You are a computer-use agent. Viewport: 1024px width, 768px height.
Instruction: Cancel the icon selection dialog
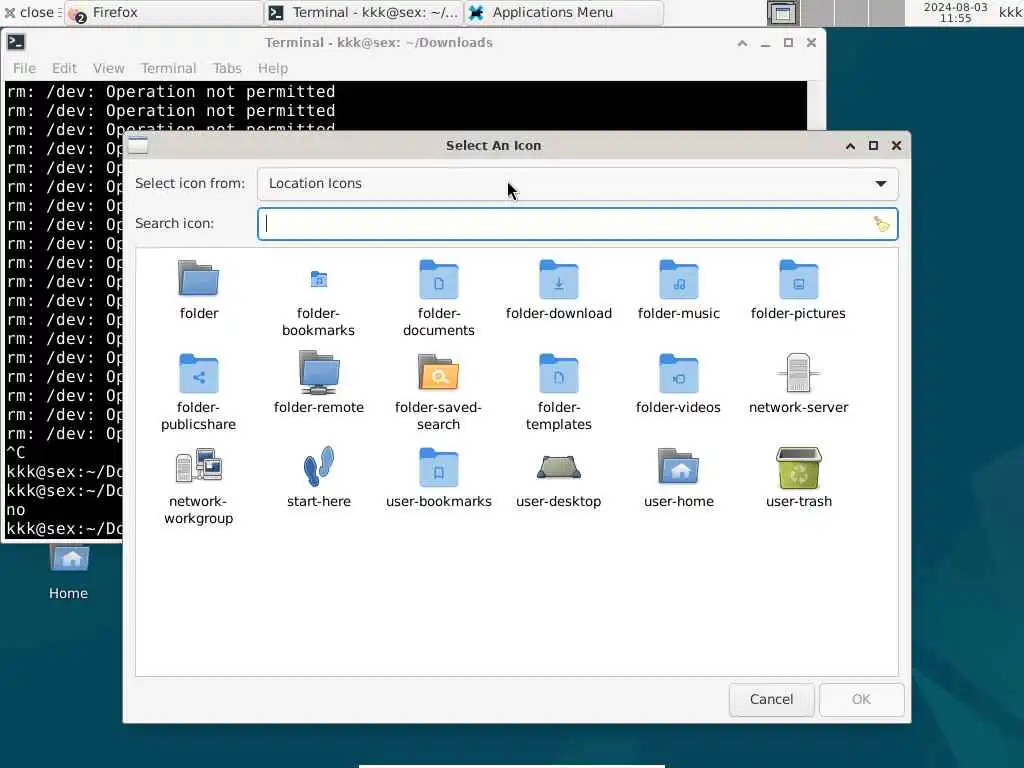click(771, 699)
